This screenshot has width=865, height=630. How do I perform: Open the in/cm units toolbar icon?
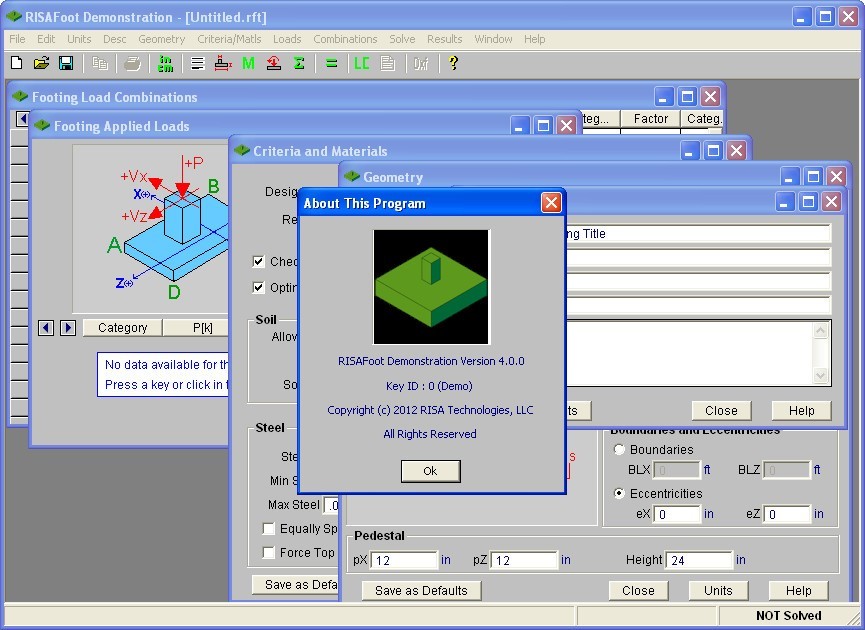pyautogui.click(x=166, y=63)
